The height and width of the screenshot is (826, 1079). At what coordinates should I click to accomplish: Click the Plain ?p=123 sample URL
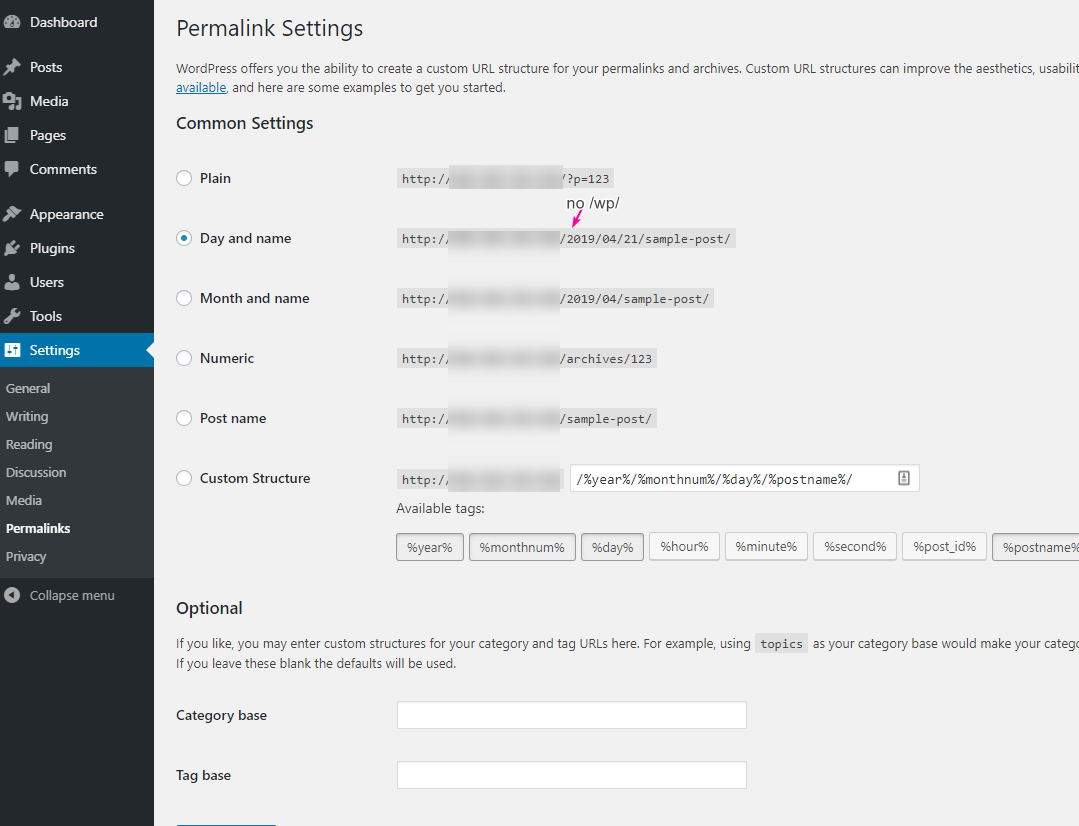tap(505, 179)
